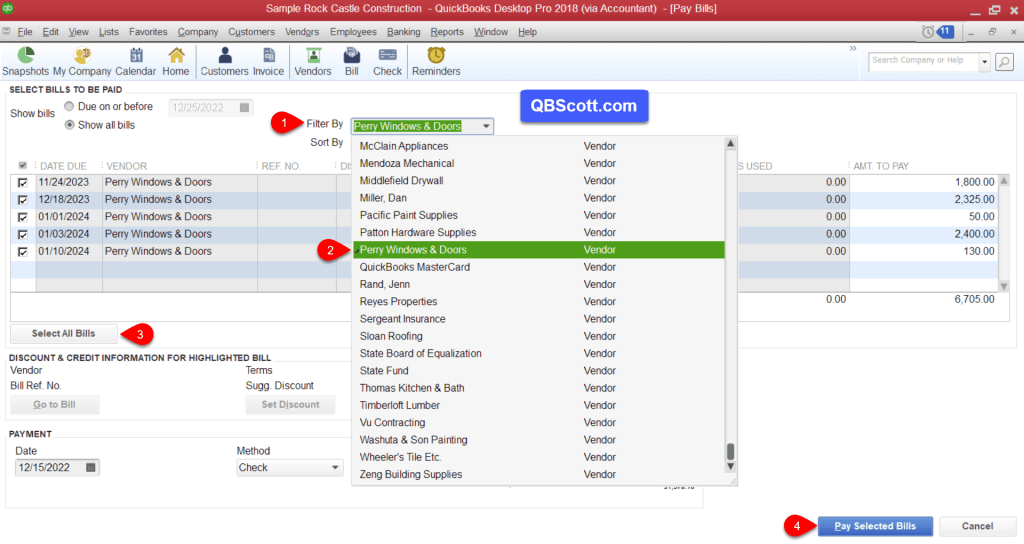The height and width of the screenshot is (544, 1024).
Task: Open the Banking menu
Action: (404, 32)
